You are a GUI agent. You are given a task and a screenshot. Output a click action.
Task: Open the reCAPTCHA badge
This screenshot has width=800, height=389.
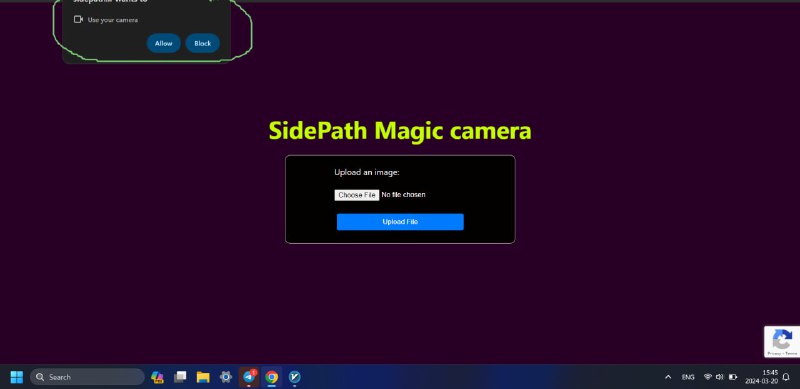[782, 342]
